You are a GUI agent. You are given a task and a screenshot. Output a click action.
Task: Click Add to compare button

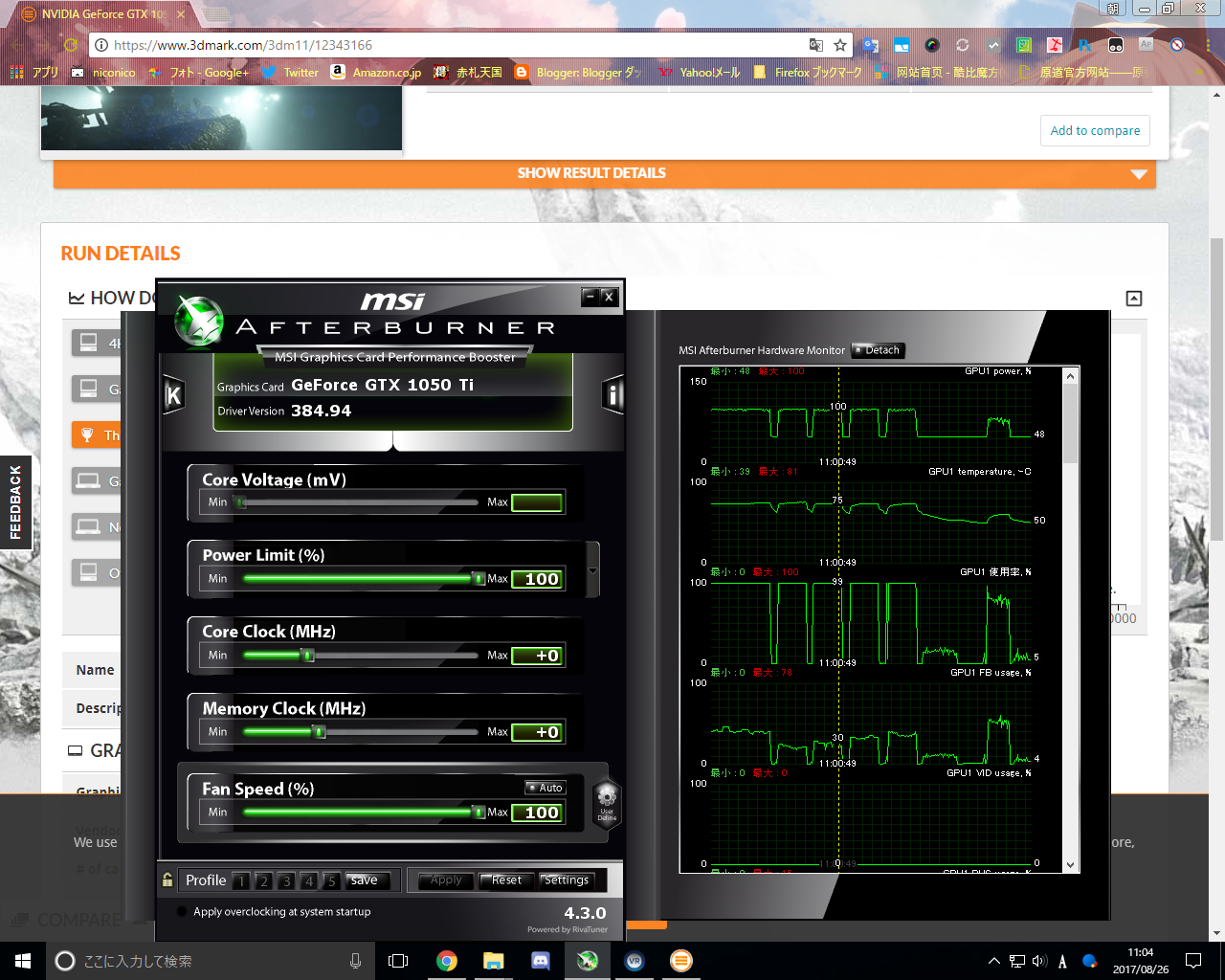(1095, 131)
